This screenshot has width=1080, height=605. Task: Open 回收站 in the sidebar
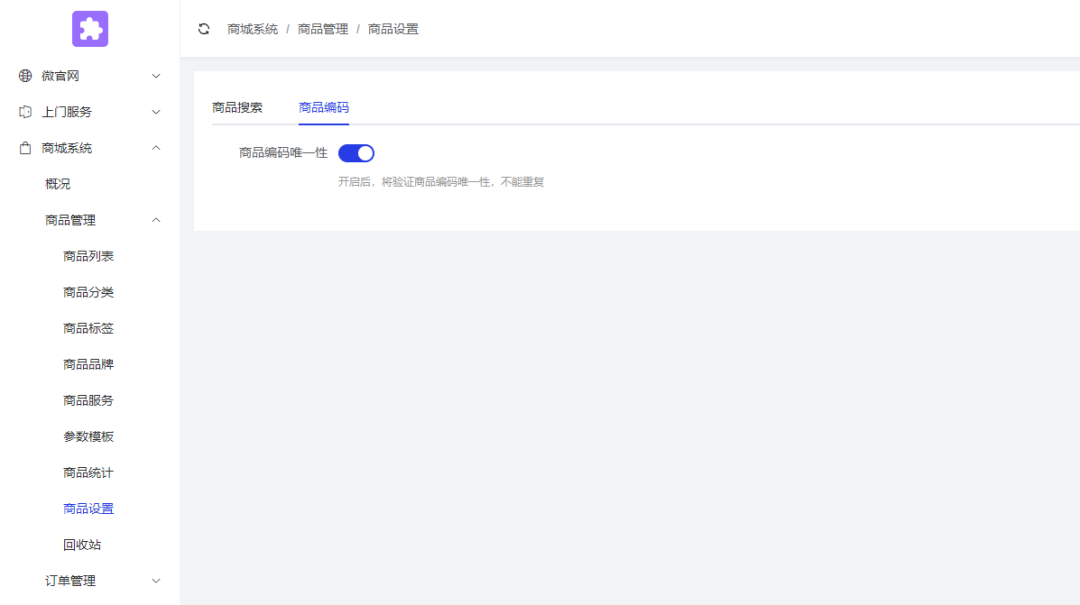coord(82,545)
